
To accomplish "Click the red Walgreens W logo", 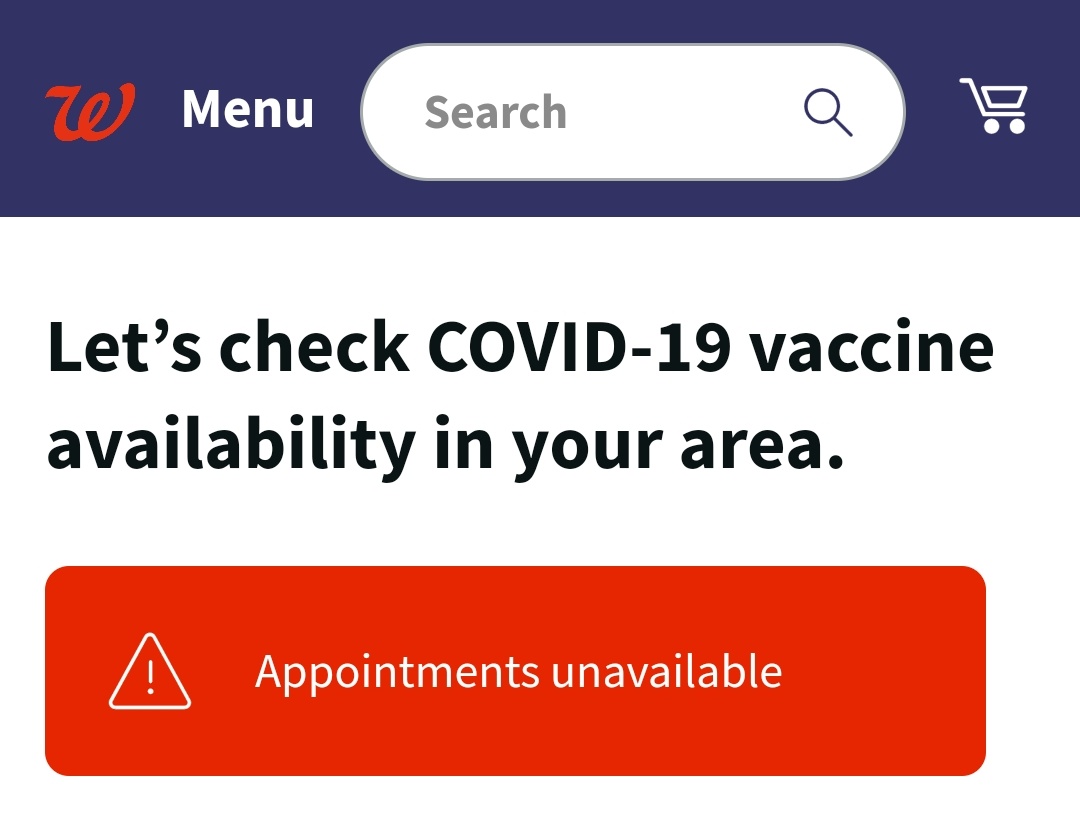I will (x=90, y=112).
